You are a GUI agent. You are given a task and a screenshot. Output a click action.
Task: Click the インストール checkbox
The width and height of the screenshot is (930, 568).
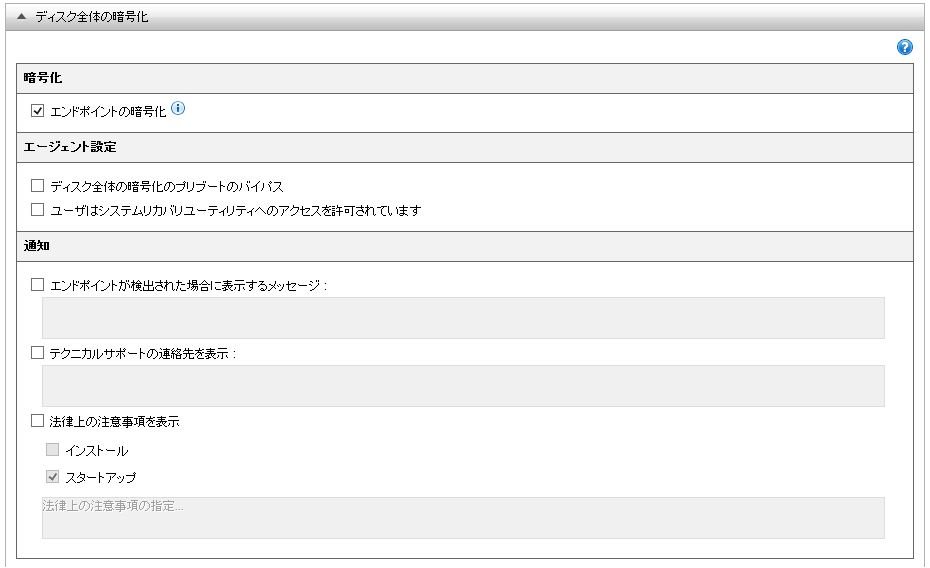pyautogui.click(x=53, y=450)
